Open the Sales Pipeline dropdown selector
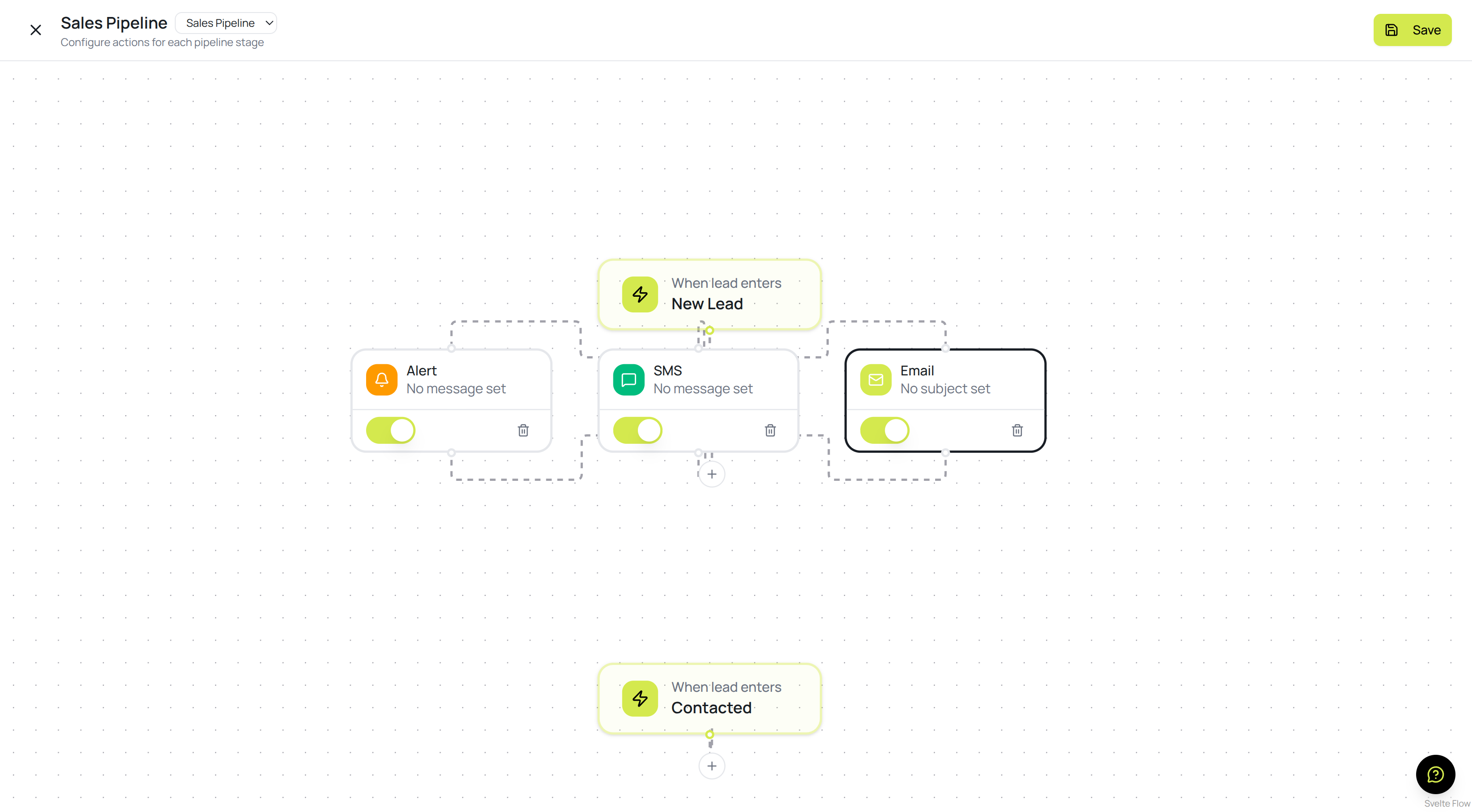 click(x=226, y=23)
